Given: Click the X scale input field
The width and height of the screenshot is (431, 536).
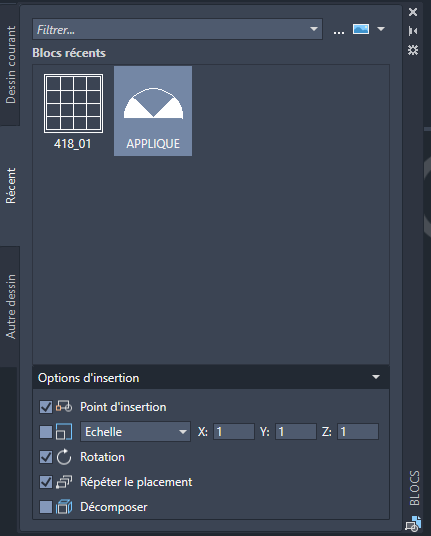Looking at the screenshot, I should 234,431.
